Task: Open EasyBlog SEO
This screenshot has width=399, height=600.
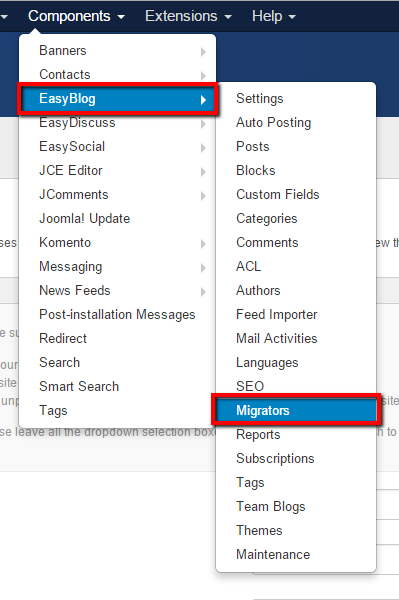Action: click(x=296, y=386)
